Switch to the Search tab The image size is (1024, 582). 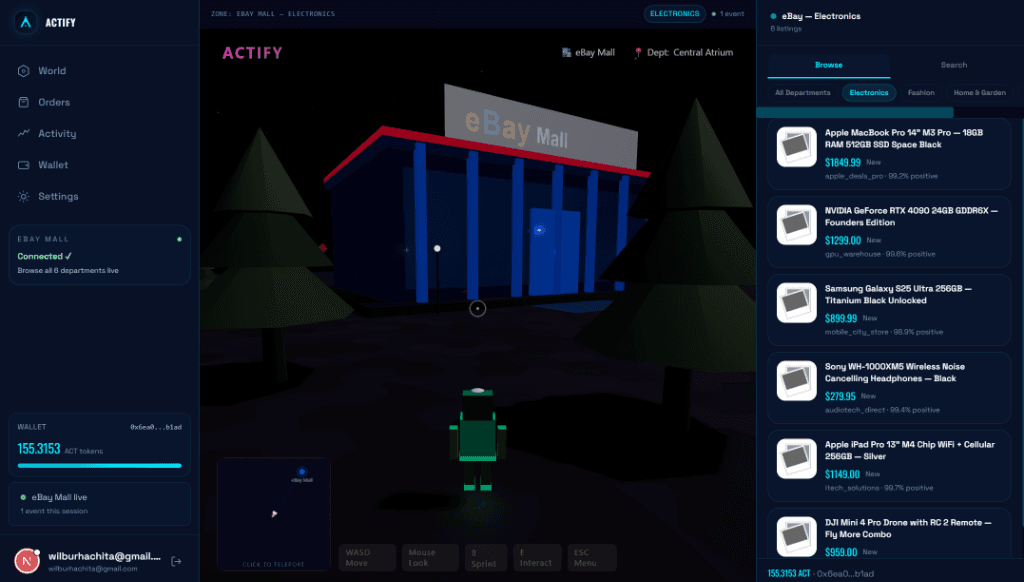[953, 64]
